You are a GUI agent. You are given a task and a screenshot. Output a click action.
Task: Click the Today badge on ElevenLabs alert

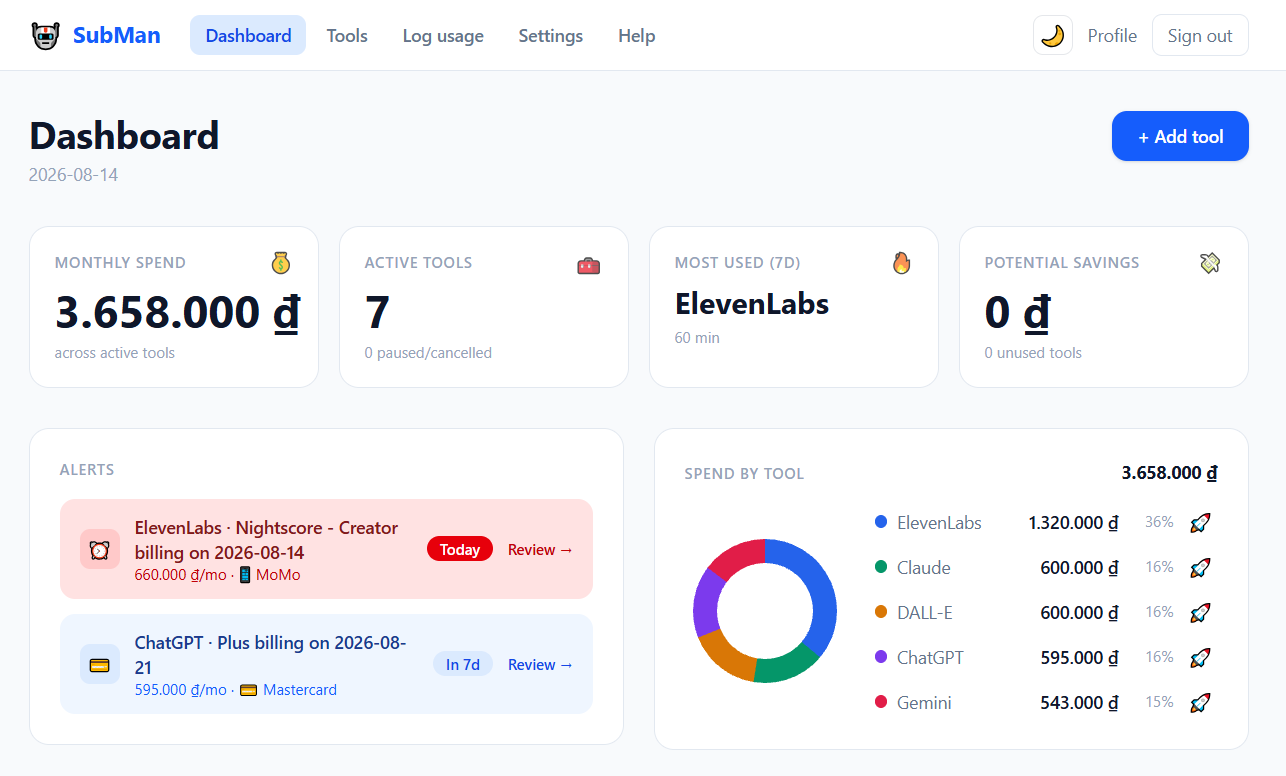click(460, 549)
